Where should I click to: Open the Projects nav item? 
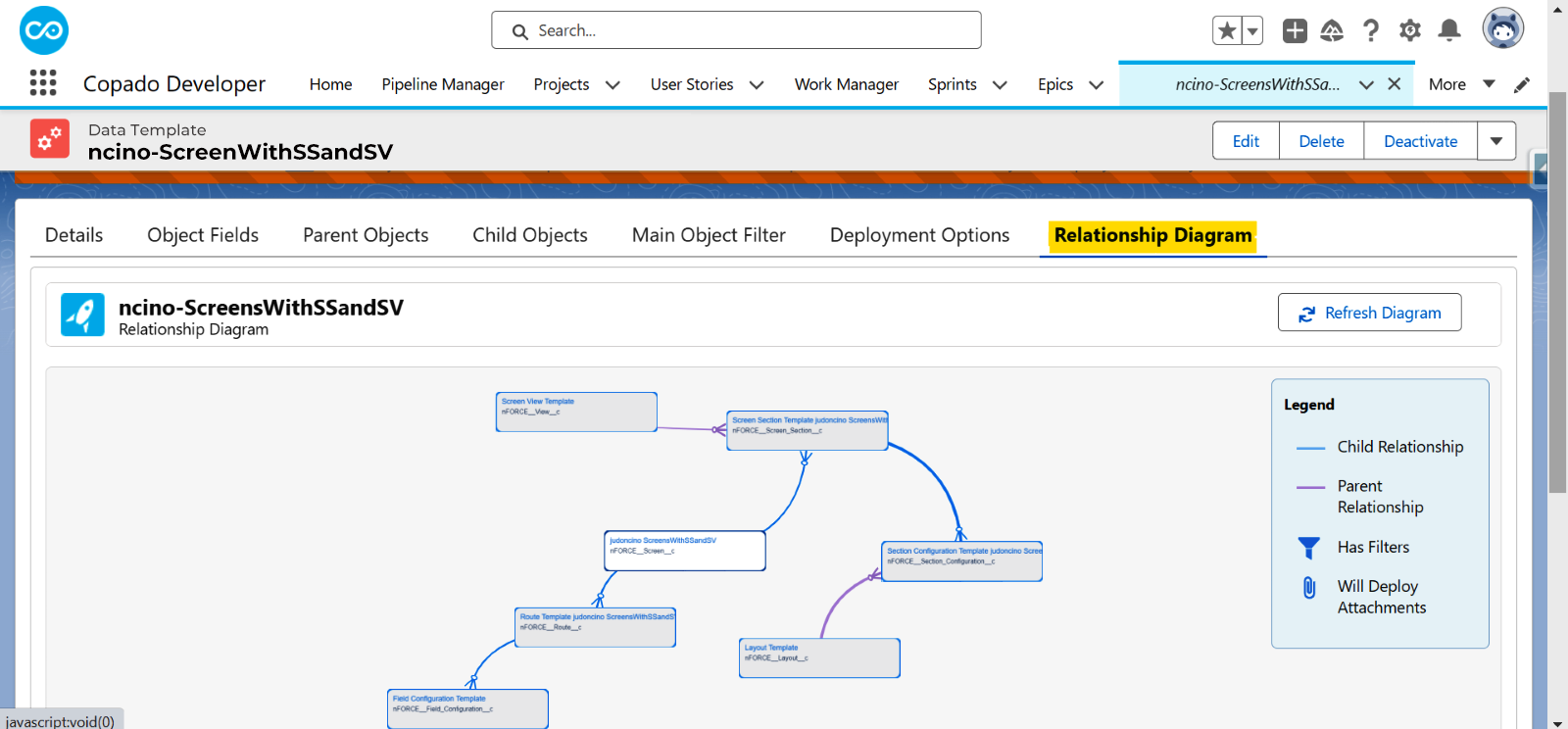tap(562, 84)
